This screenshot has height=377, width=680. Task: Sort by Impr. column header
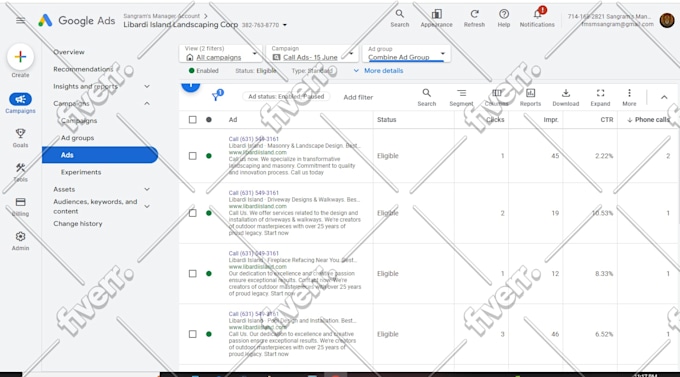click(x=551, y=120)
